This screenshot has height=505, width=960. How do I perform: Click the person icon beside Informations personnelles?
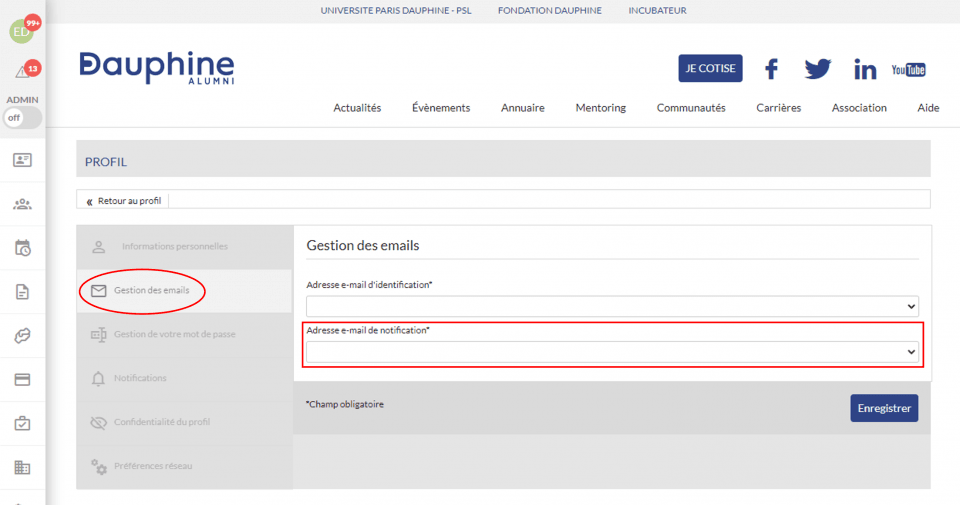click(99, 247)
